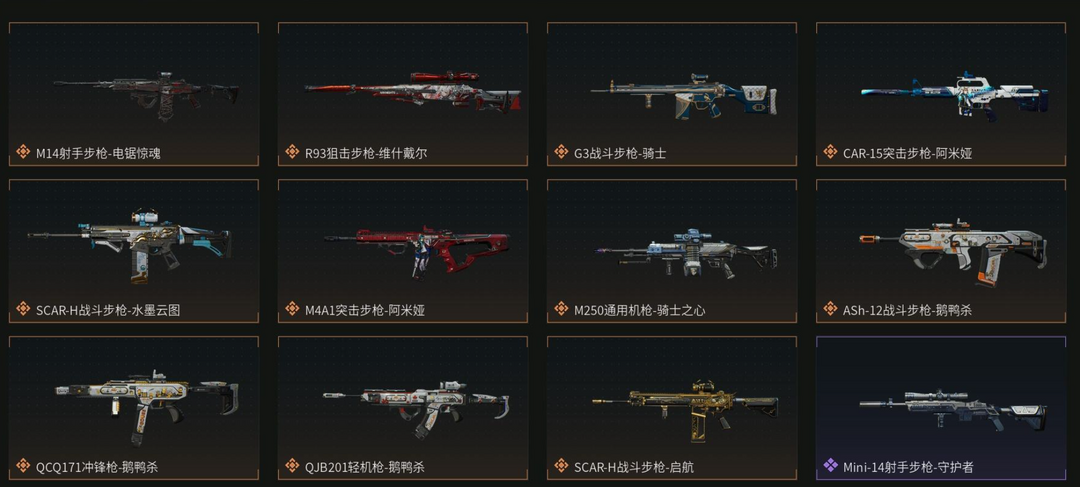Open the ASh-12战斗步枪-鹅鸭杀 label
The height and width of the screenshot is (487, 1080).
[907, 310]
